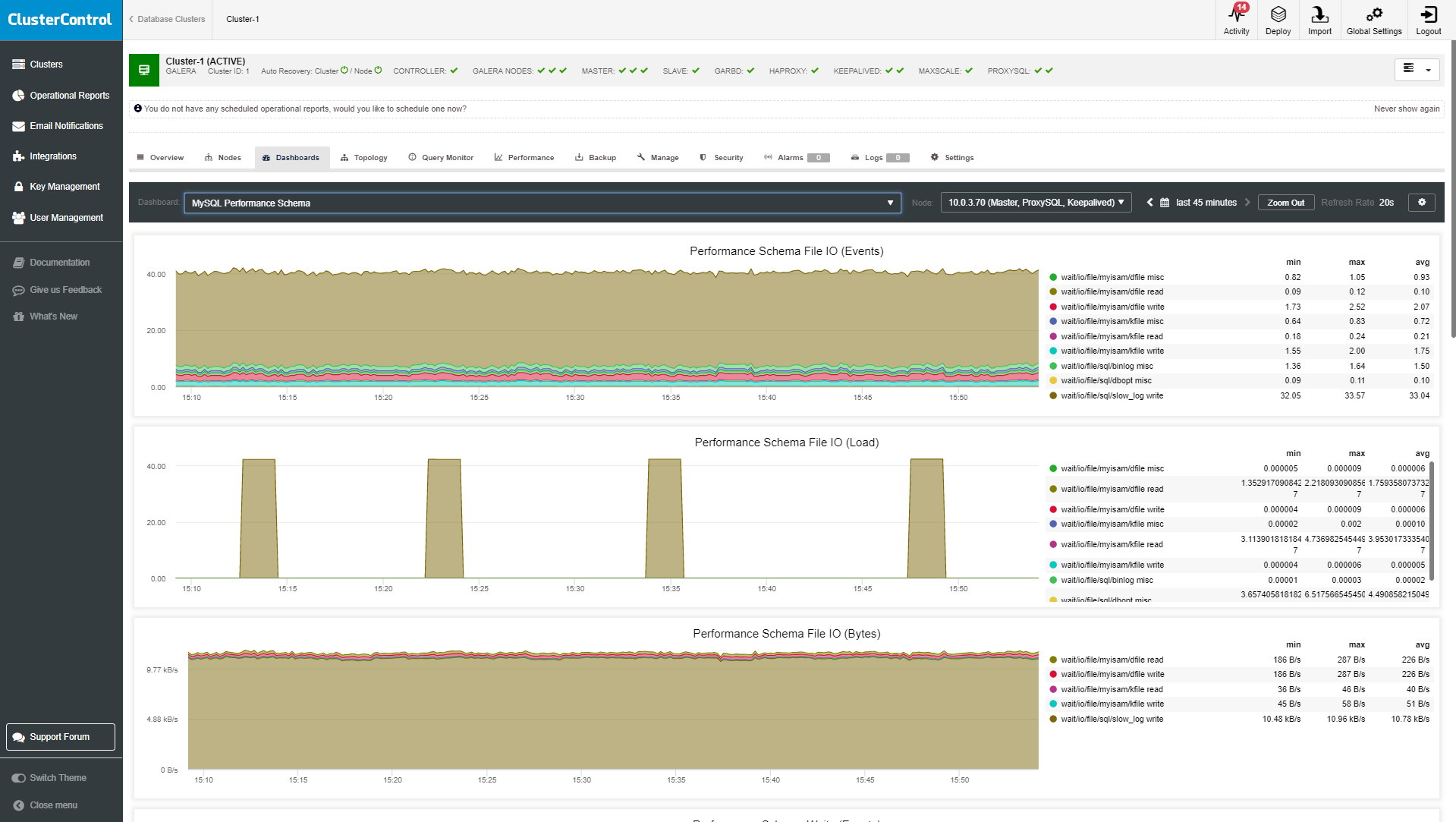Open the calendar time range picker
The height and width of the screenshot is (822, 1456).
[x=1165, y=203]
